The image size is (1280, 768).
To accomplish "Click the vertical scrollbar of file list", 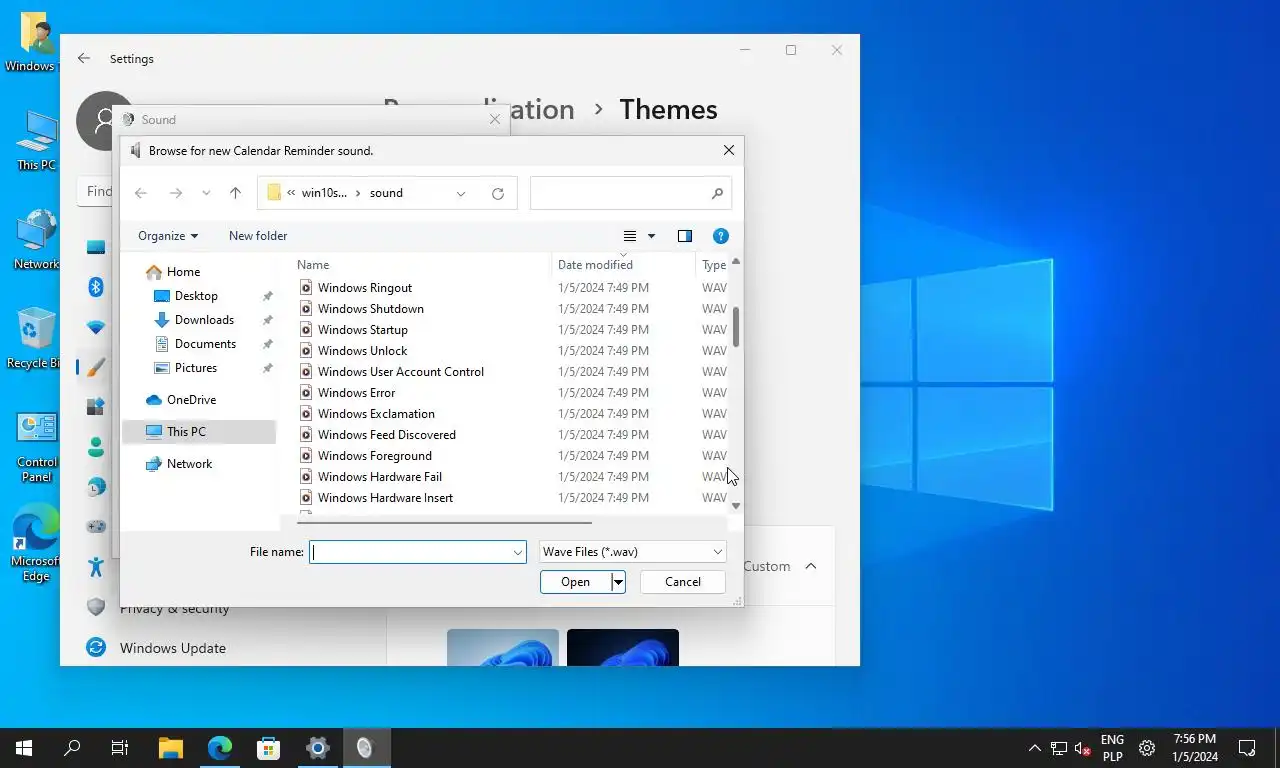I will 736,327.
